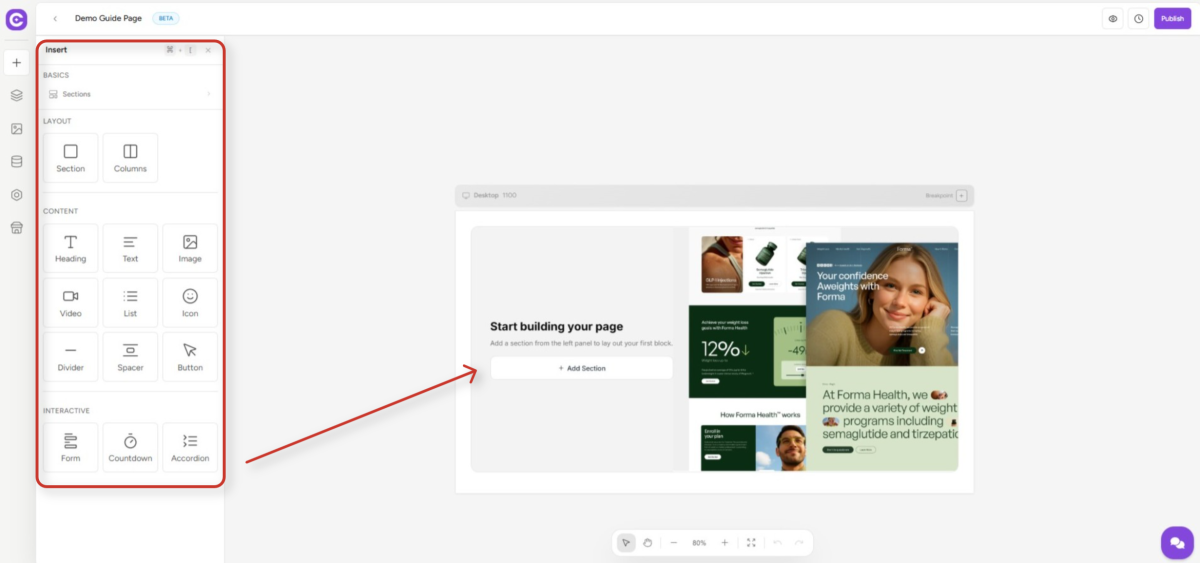Open the settings sidebar tab

click(x=16, y=195)
